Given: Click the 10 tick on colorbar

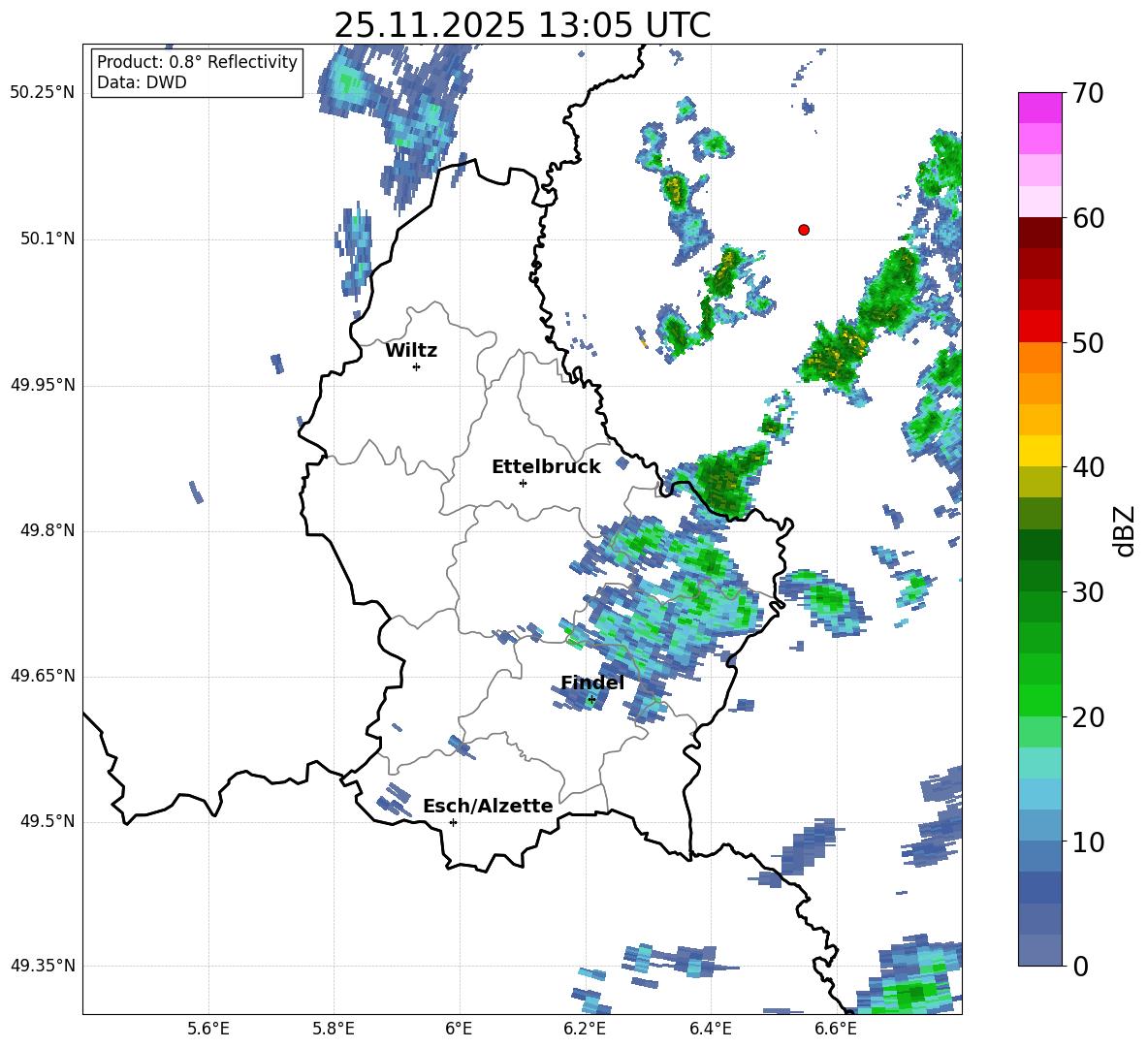Looking at the screenshot, I should point(1088,842).
